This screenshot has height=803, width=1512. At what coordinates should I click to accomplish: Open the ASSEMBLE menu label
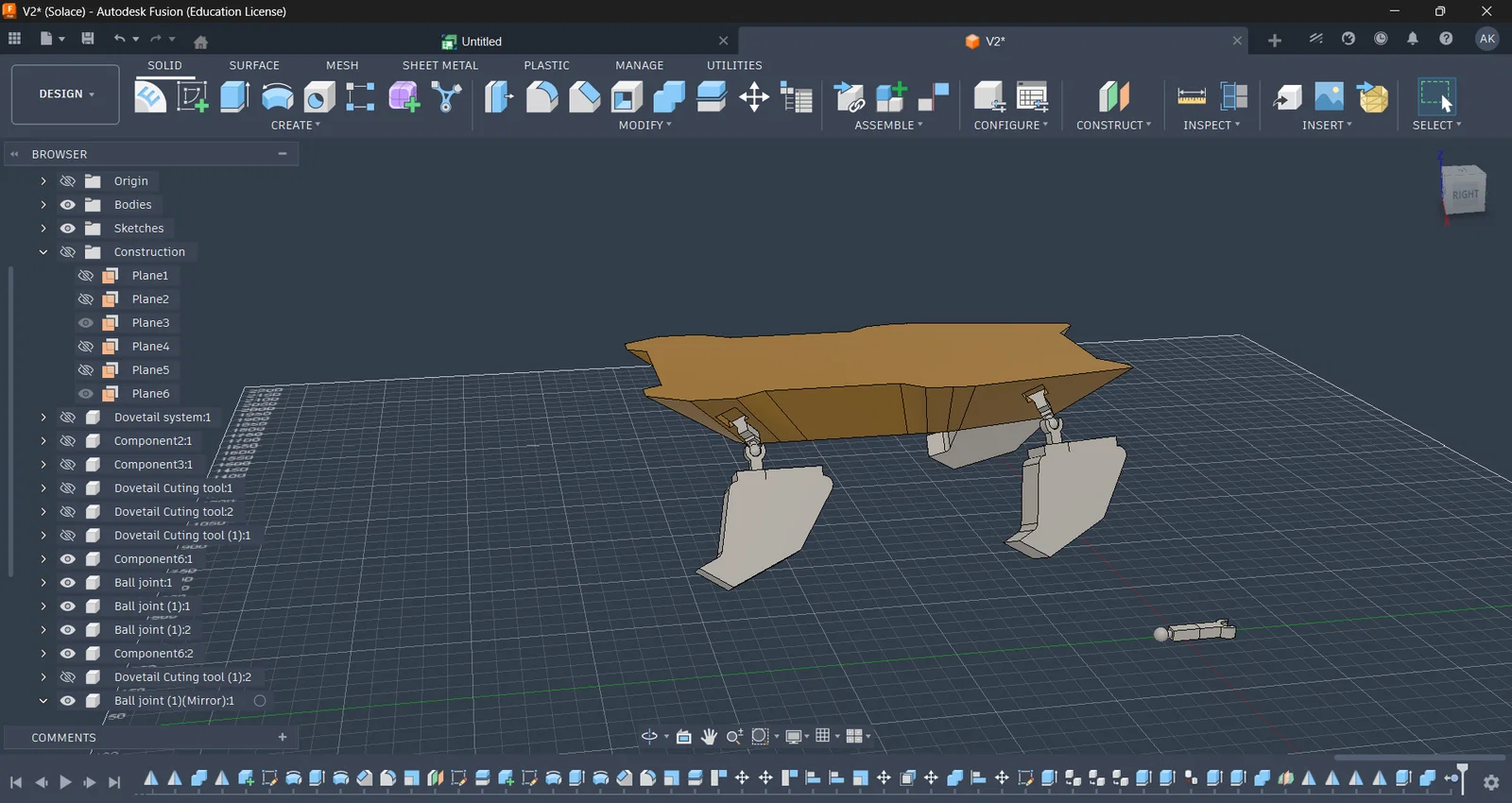(x=888, y=126)
